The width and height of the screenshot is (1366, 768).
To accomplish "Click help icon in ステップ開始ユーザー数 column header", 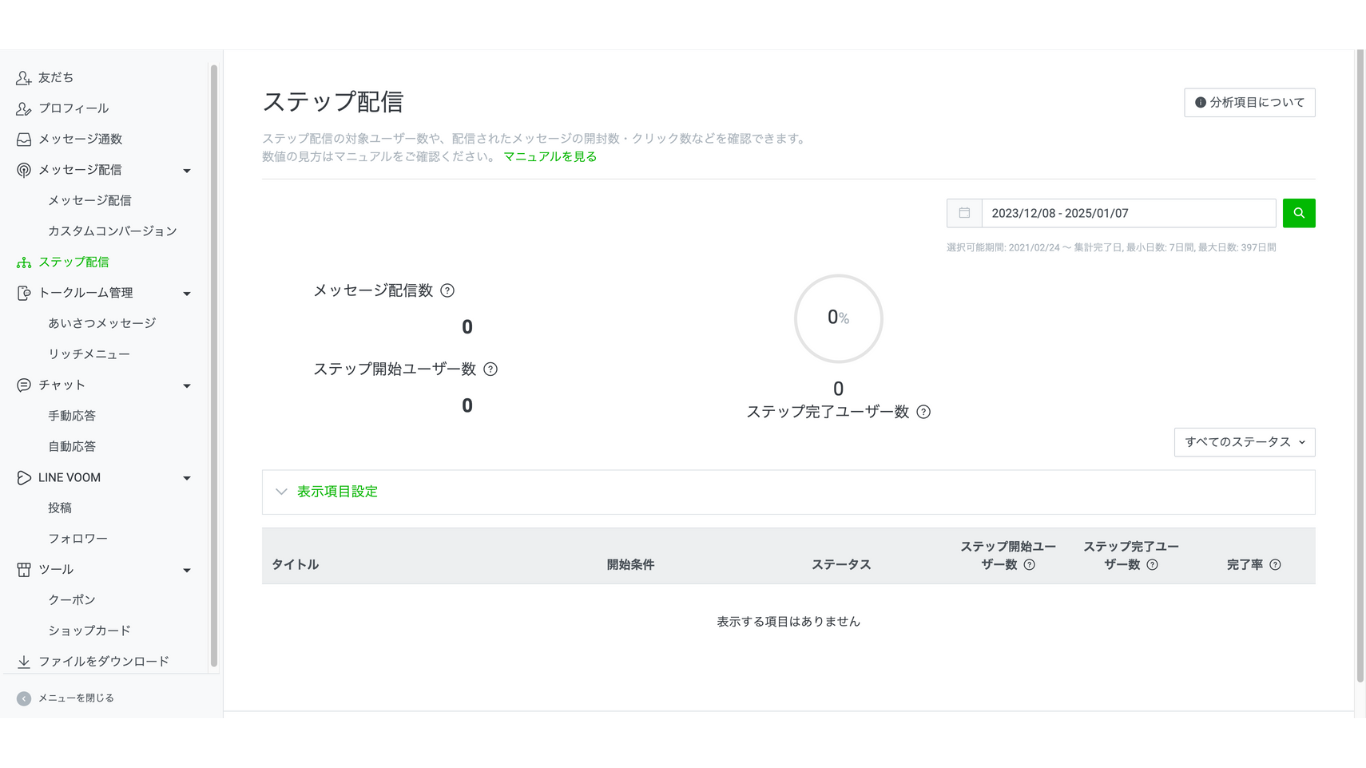I will (x=1029, y=565).
